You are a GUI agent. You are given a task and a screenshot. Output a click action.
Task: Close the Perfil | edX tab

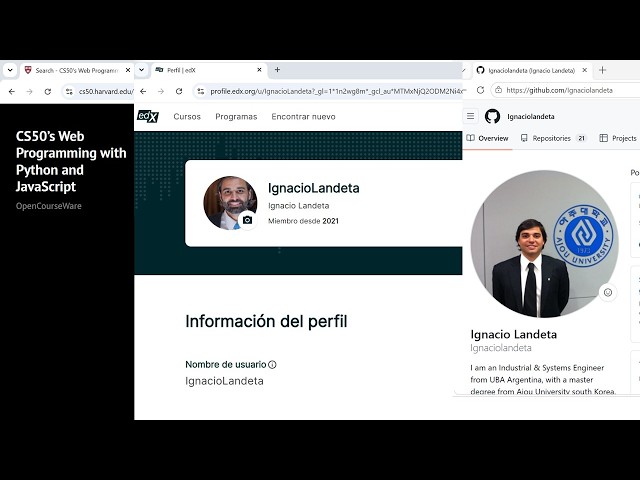259,70
